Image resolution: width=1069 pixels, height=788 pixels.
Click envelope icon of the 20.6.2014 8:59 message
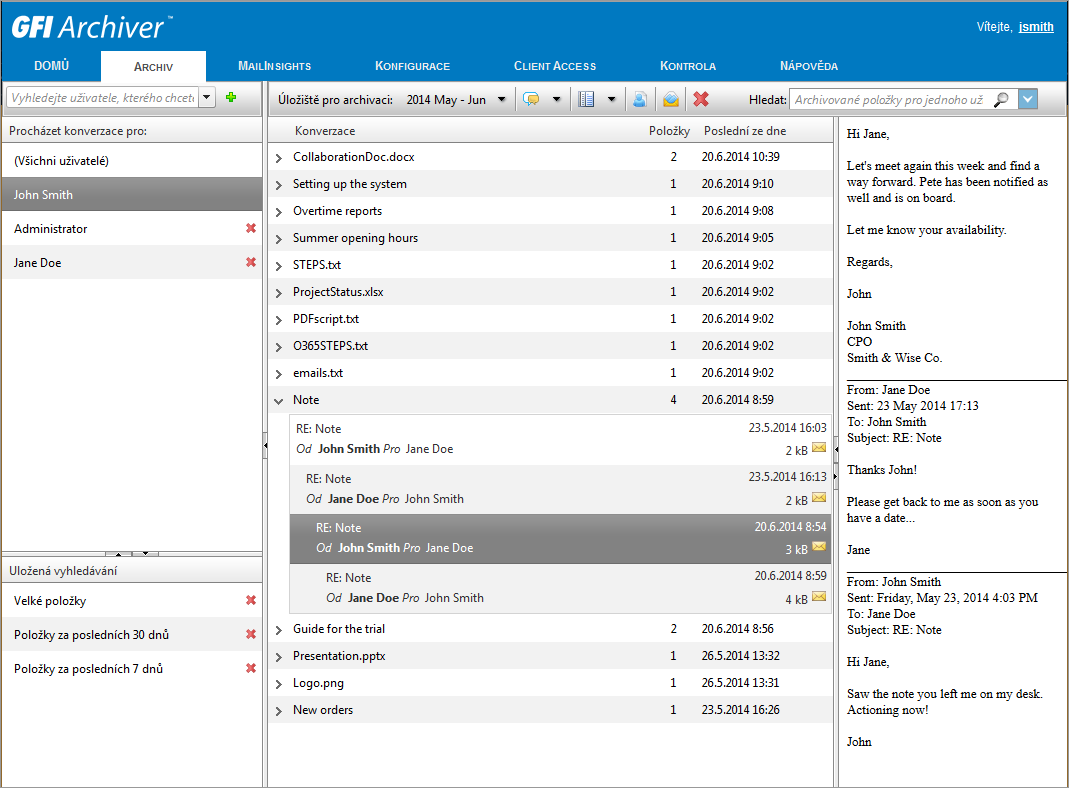coord(819,597)
